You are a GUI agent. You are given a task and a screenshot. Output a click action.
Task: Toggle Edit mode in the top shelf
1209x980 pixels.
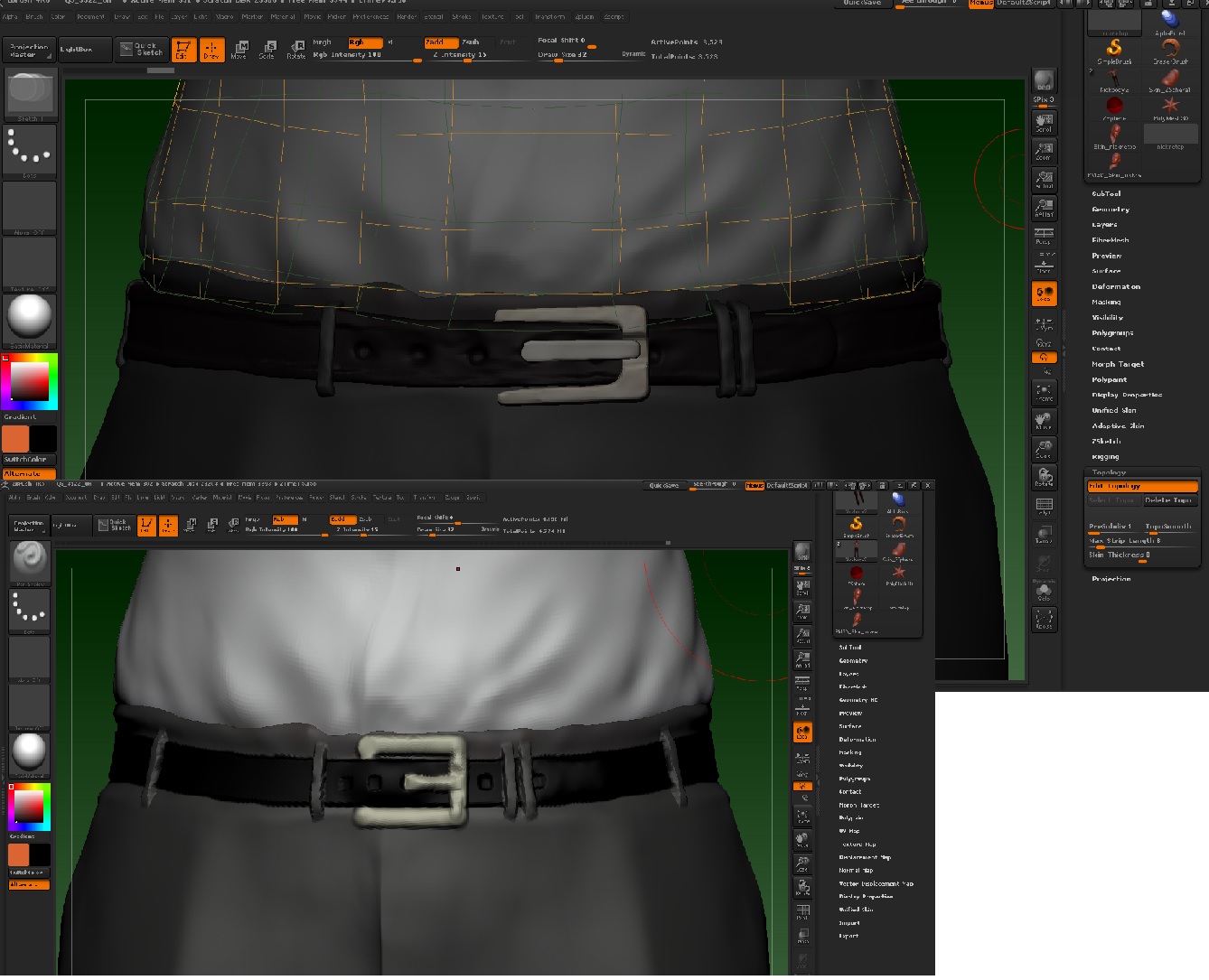click(183, 49)
